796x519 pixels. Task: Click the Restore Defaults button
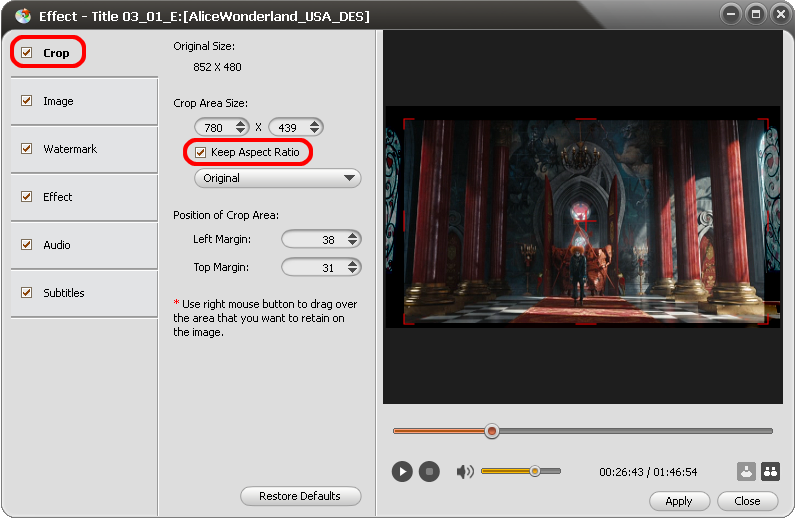(301, 496)
